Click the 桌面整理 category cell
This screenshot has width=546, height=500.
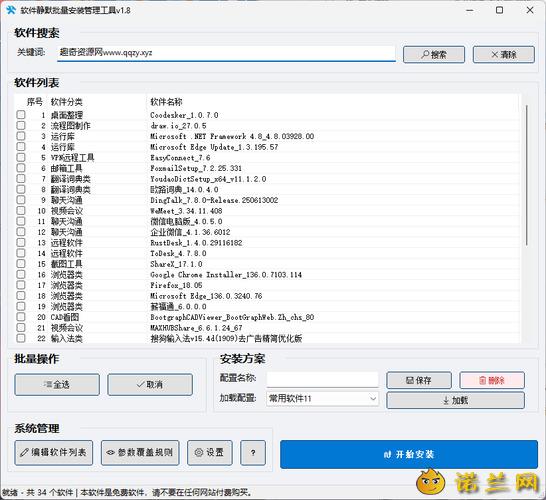(x=67, y=115)
